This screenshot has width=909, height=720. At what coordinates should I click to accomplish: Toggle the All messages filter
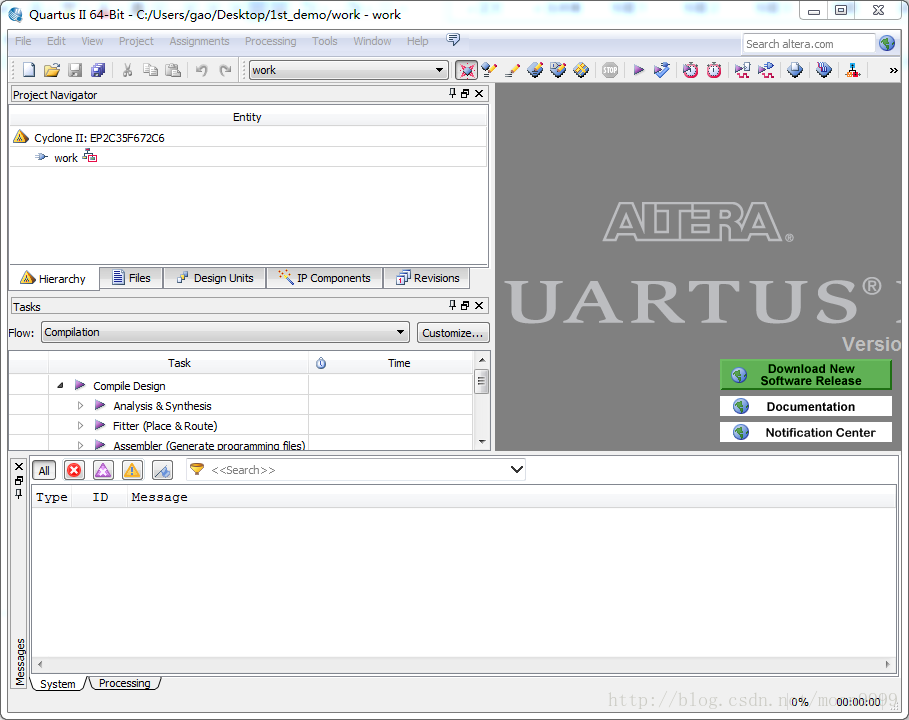44,470
